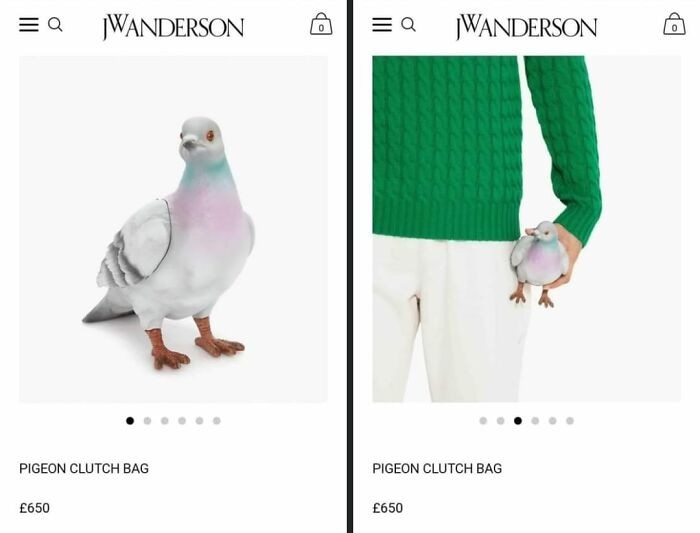This screenshot has width=700, height=533.
Task: Click the £650 price on left
Action: point(34,508)
